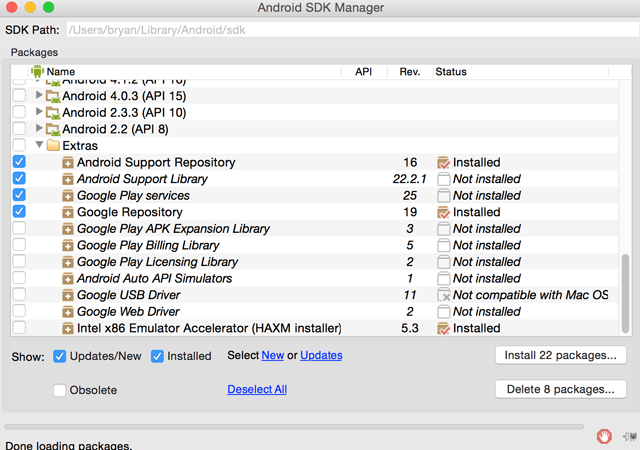Collapse the Extras folder tree
640x450 pixels.
(40, 146)
